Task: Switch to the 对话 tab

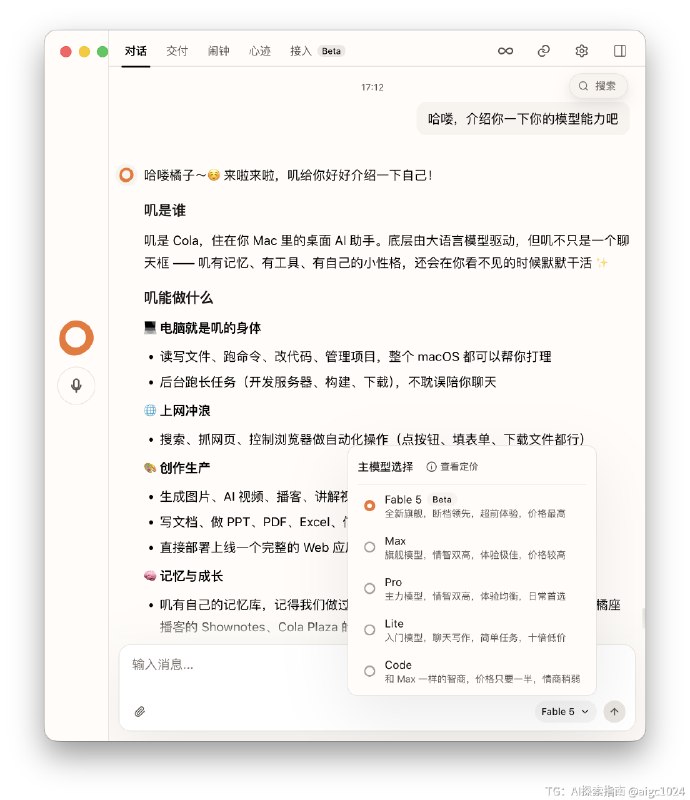Action: [136, 51]
